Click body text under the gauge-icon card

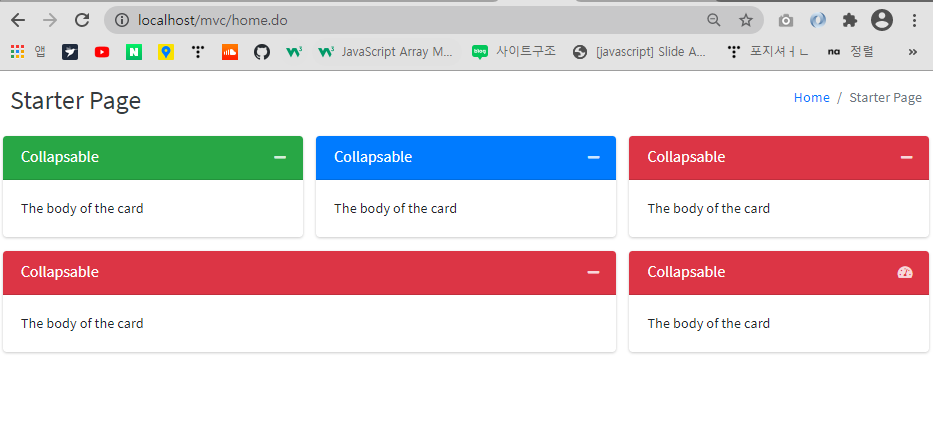[x=709, y=323]
